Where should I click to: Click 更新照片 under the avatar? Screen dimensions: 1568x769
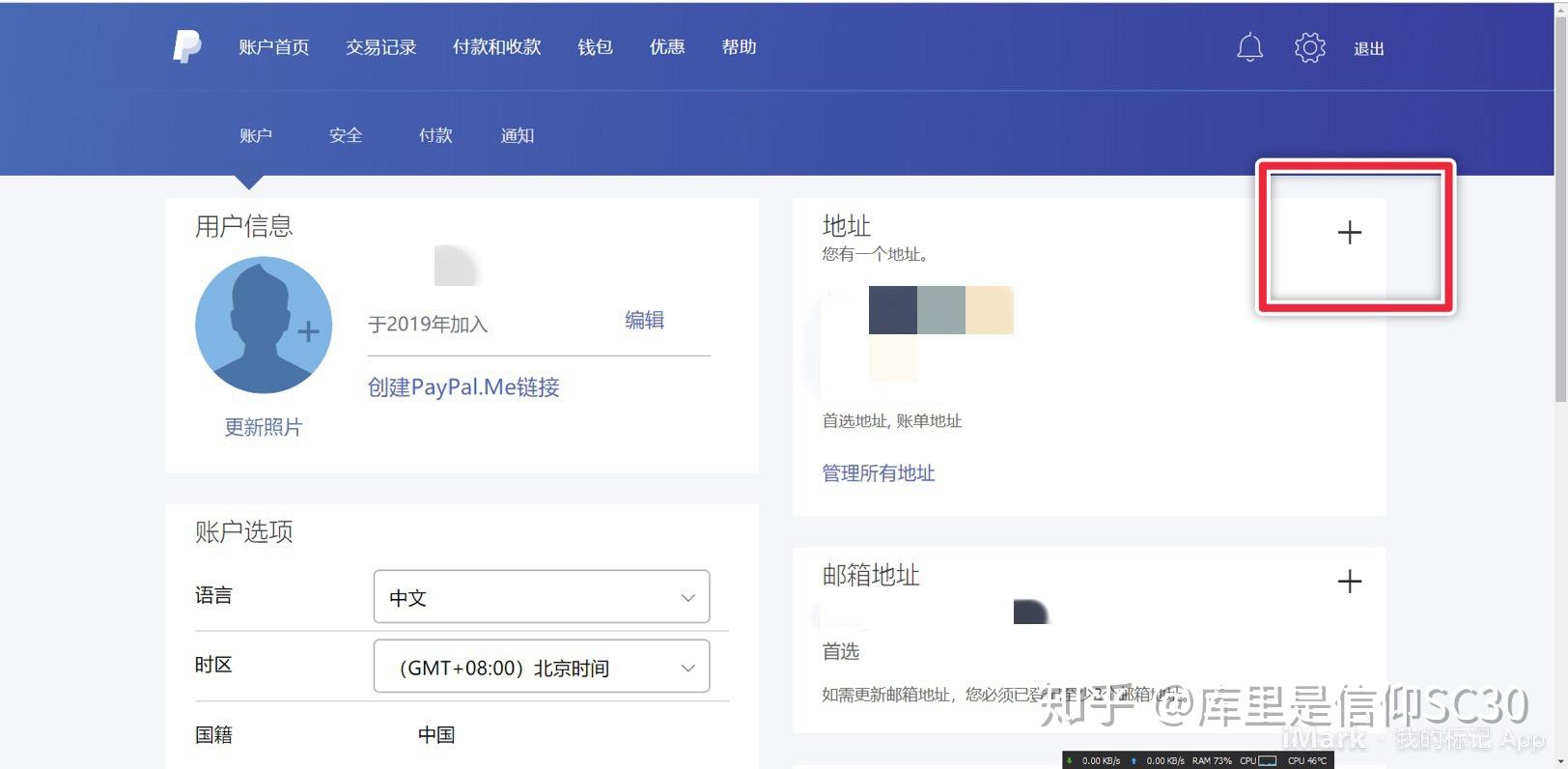[264, 427]
